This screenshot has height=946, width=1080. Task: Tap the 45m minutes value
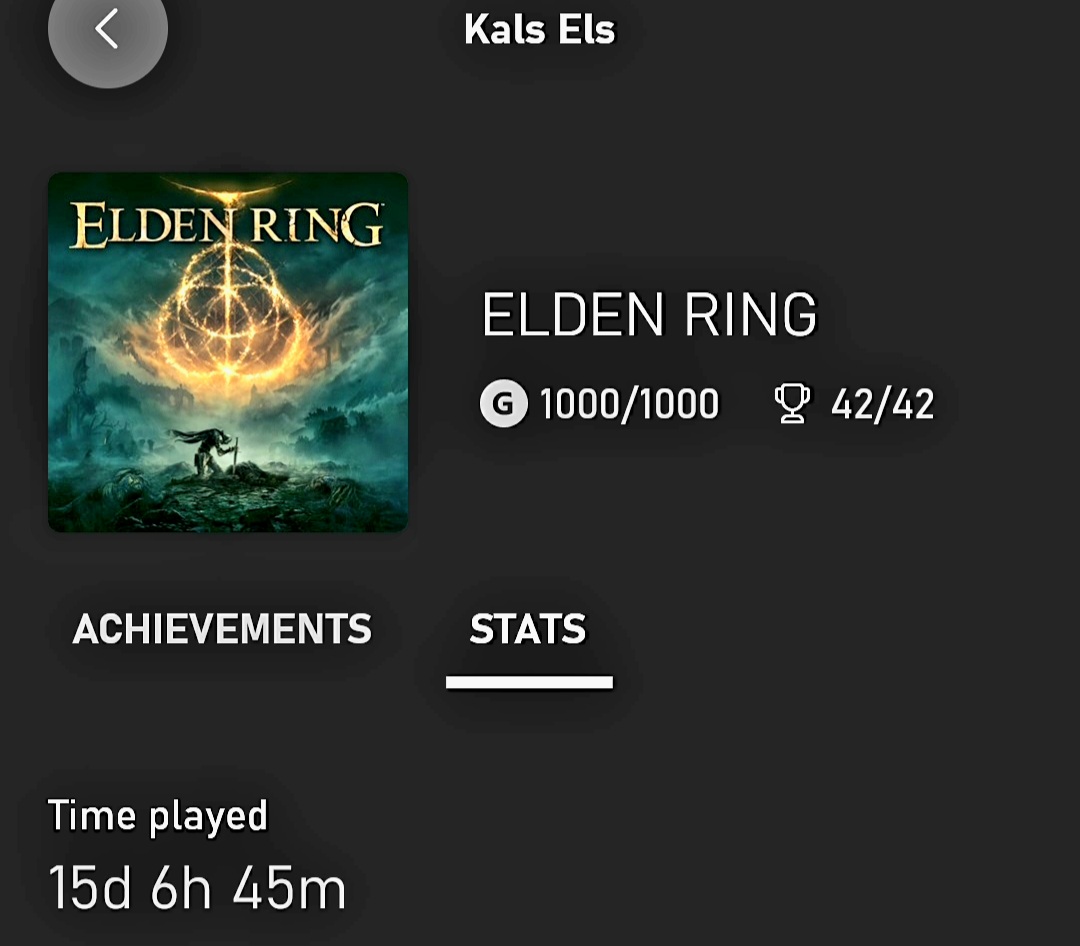point(289,887)
